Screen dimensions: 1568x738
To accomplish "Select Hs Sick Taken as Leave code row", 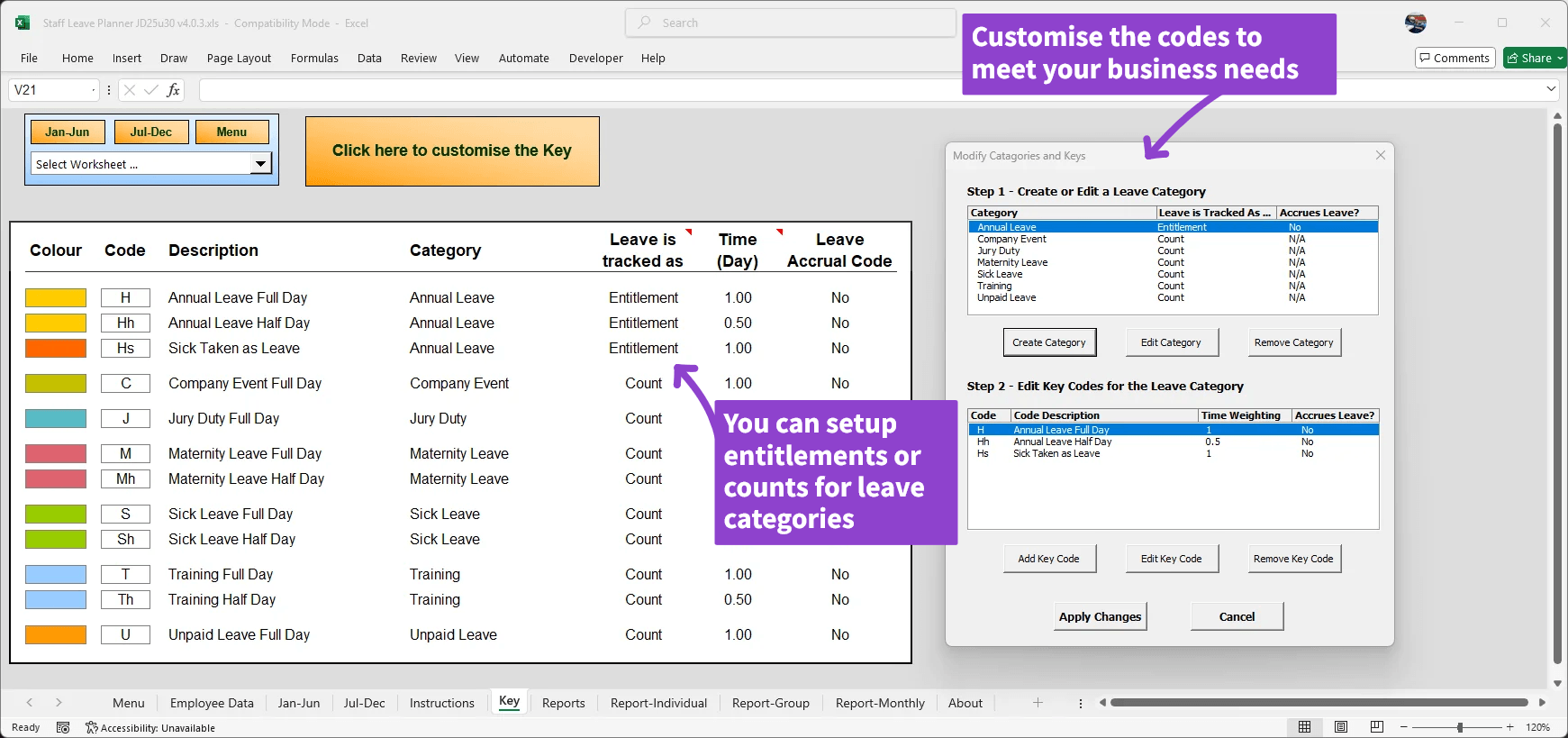I will [1173, 453].
